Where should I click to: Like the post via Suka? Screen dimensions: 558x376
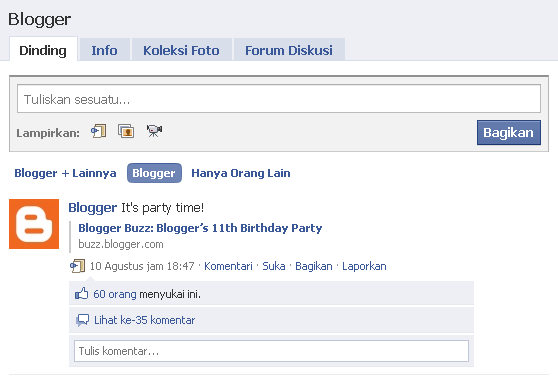pos(274,266)
